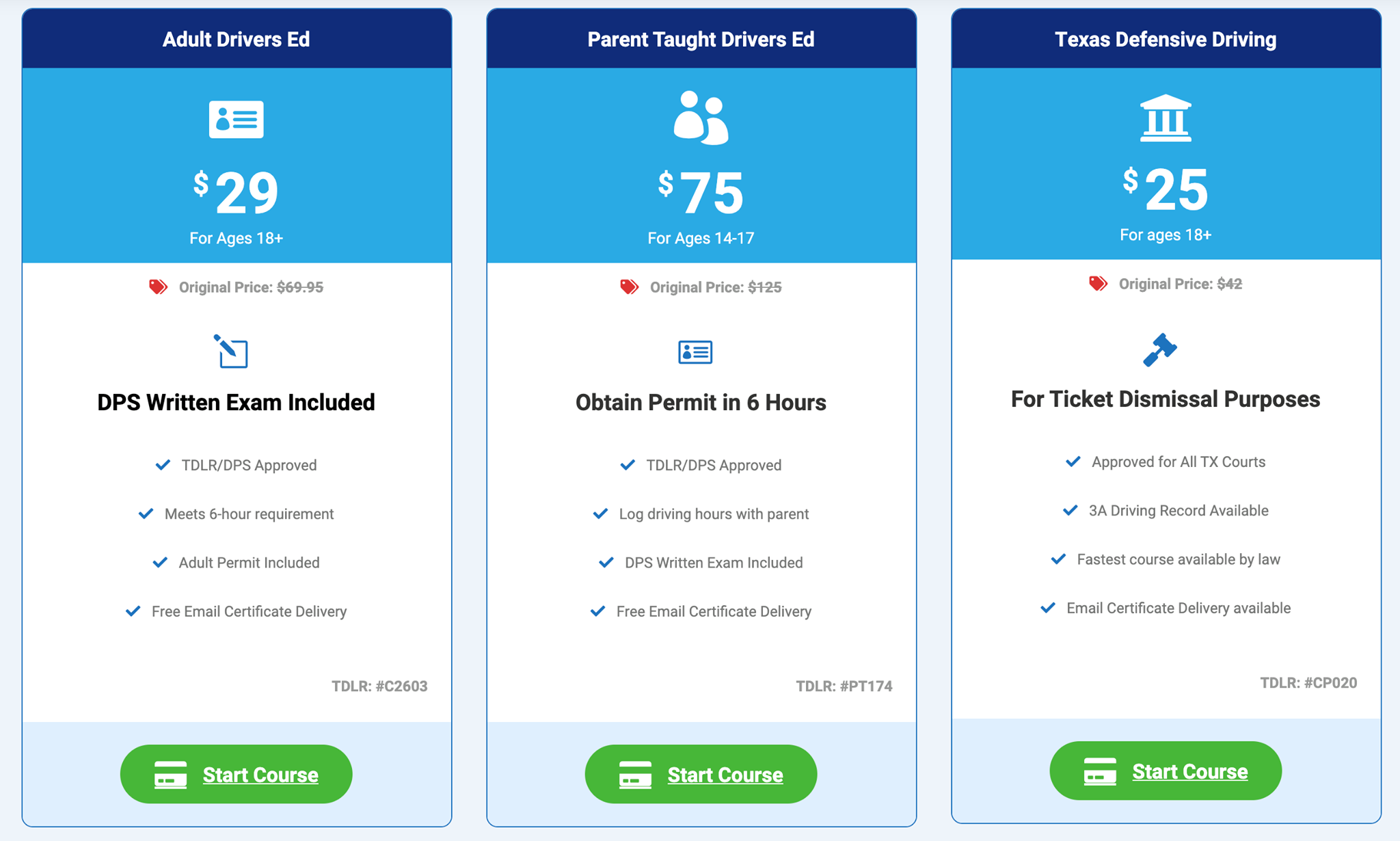The width and height of the screenshot is (1400, 841).
Task: Click the pencil and paper exam icon
Action: 230,351
